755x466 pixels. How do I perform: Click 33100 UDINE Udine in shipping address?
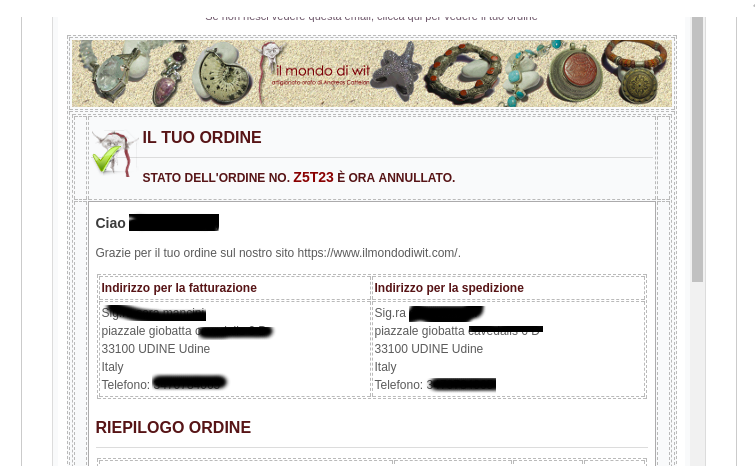pyautogui.click(x=429, y=349)
